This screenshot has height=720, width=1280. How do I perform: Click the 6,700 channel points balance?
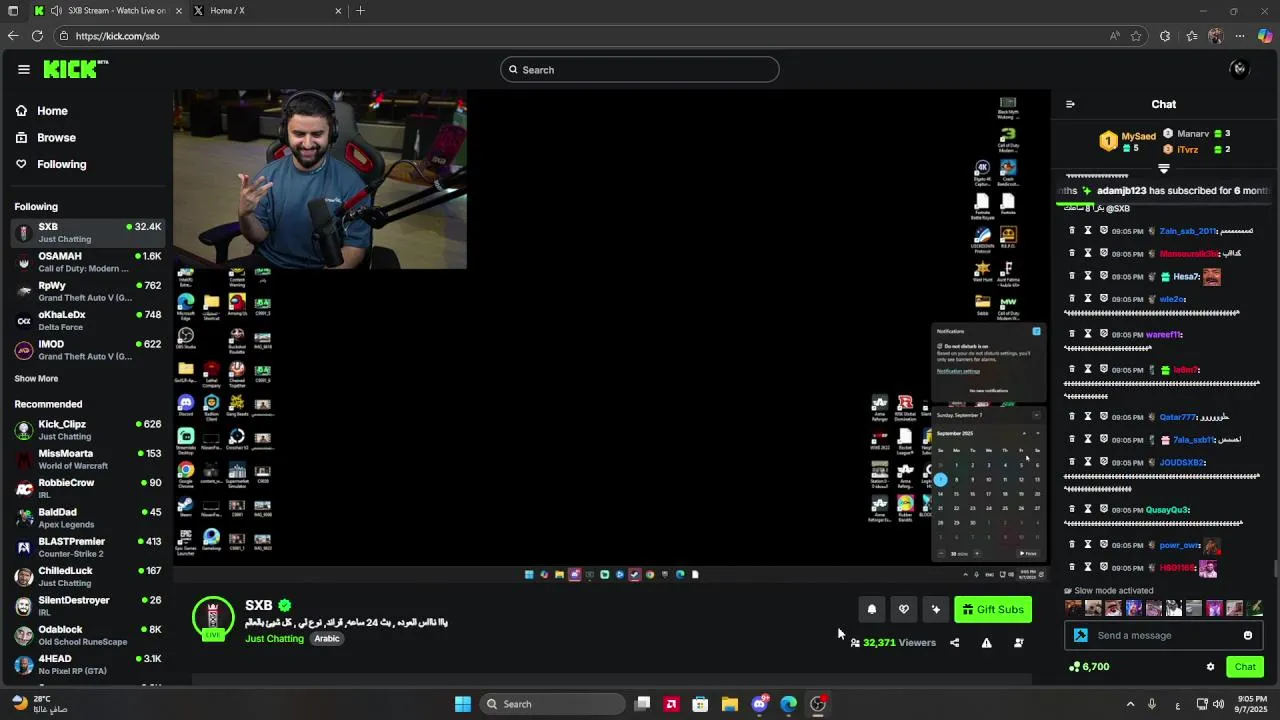click(x=1089, y=667)
